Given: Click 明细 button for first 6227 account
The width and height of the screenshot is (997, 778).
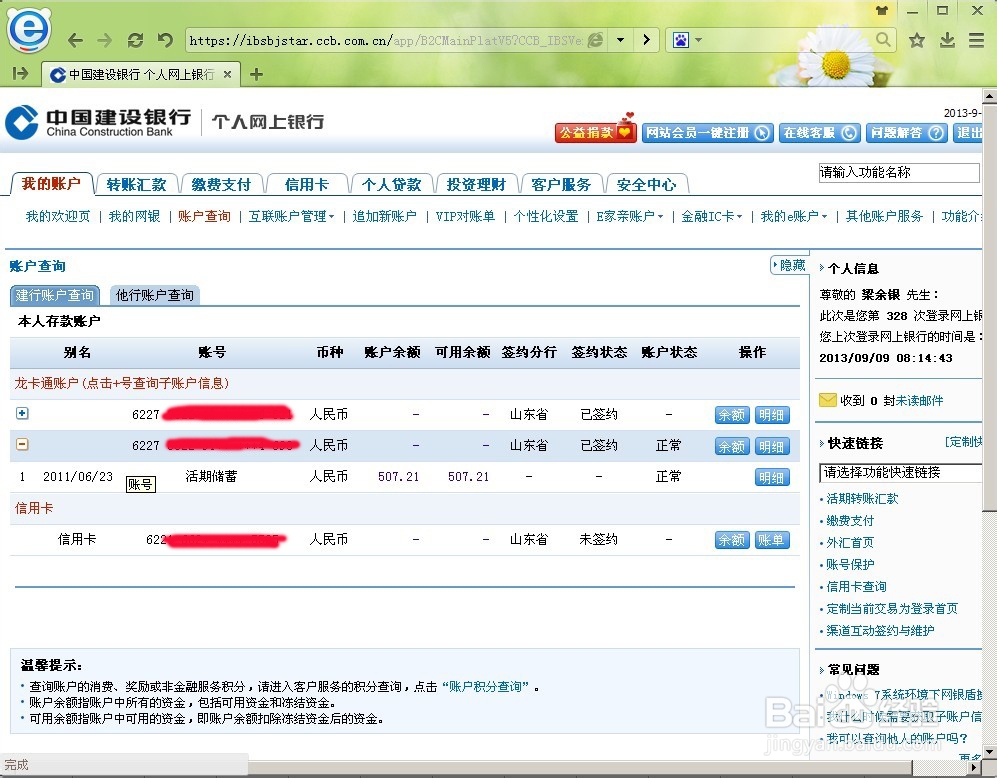Looking at the screenshot, I should (772, 415).
